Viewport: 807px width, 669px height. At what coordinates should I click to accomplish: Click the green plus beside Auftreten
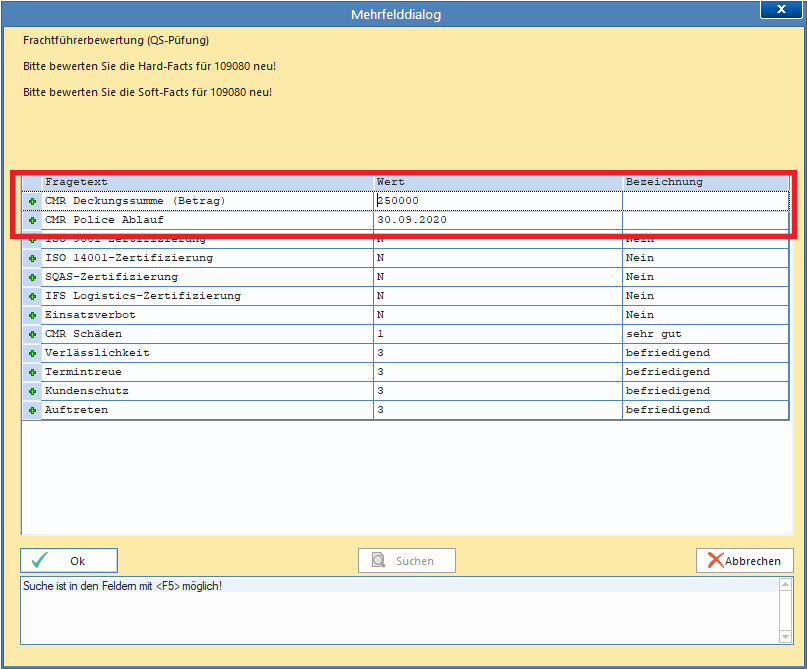point(32,411)
